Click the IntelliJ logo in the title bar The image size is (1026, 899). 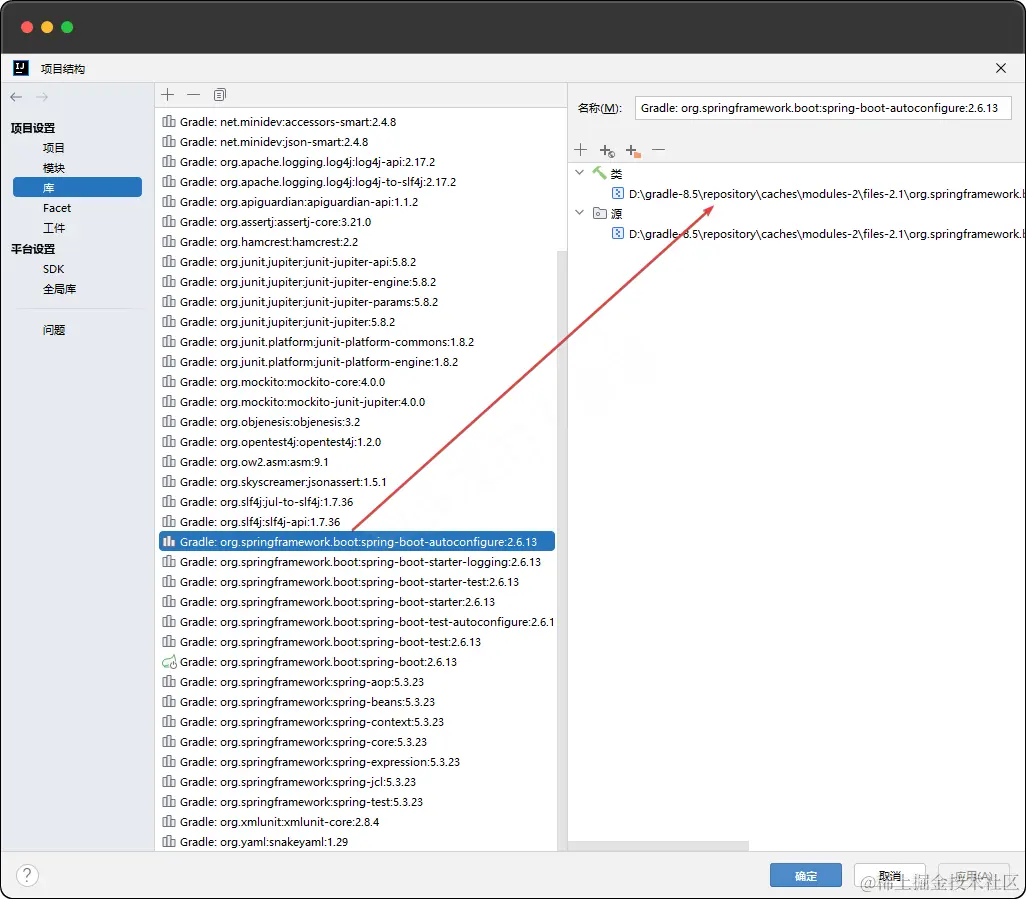tap(21, 68)
